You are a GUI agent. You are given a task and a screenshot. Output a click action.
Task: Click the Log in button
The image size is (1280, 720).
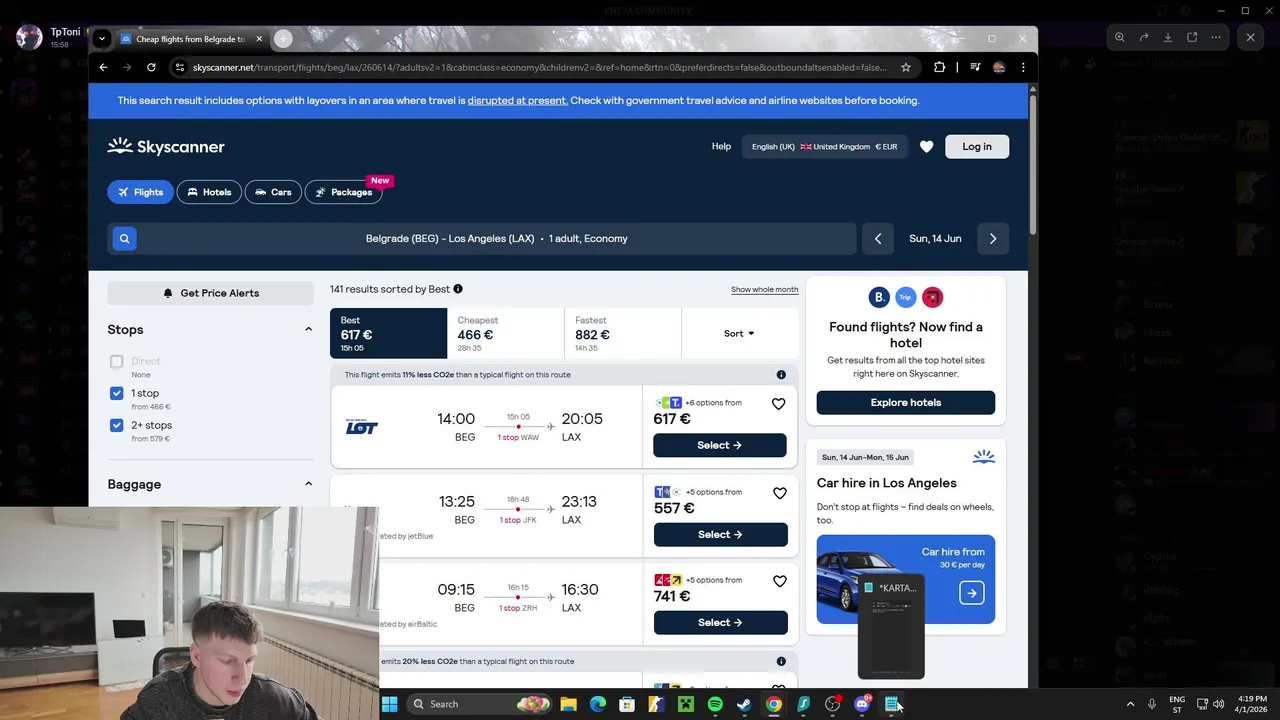click(977, 147)
